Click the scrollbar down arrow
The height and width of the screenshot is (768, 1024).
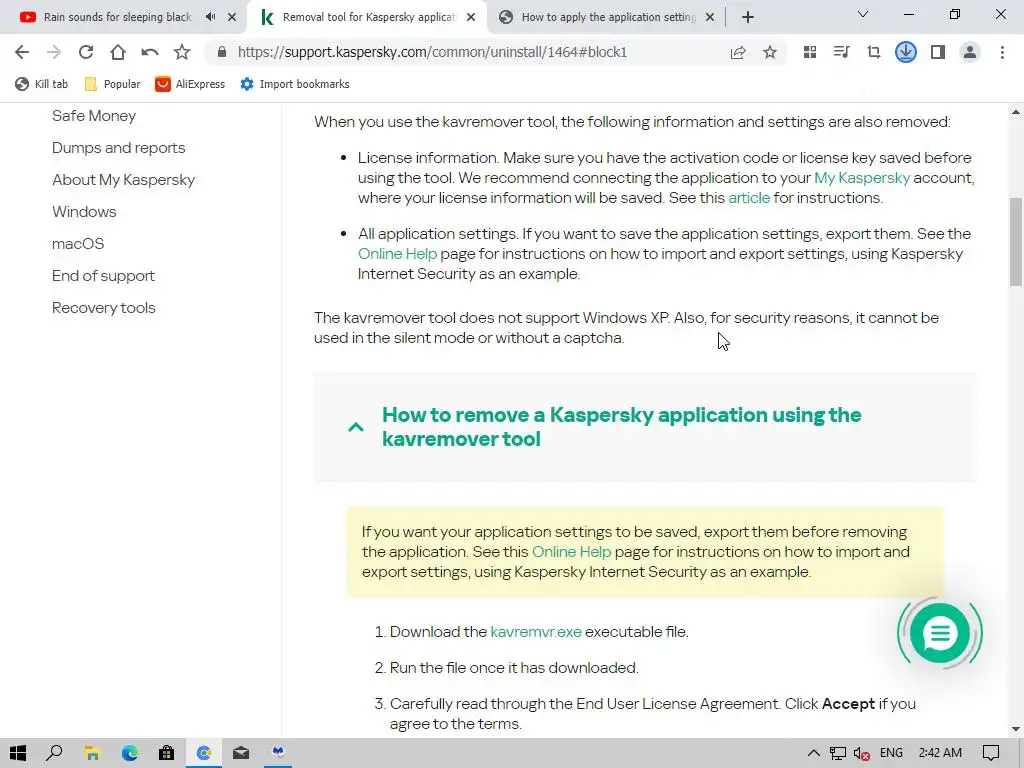click(x=1016, y=729)
